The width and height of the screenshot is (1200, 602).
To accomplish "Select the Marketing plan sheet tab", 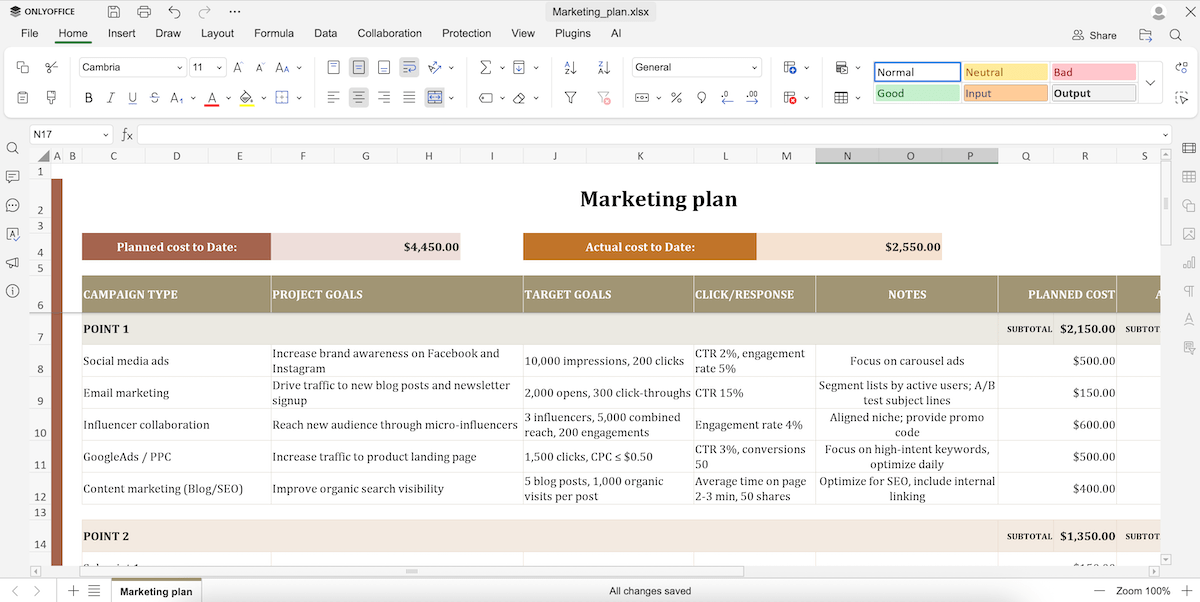I will click(155, 591).
